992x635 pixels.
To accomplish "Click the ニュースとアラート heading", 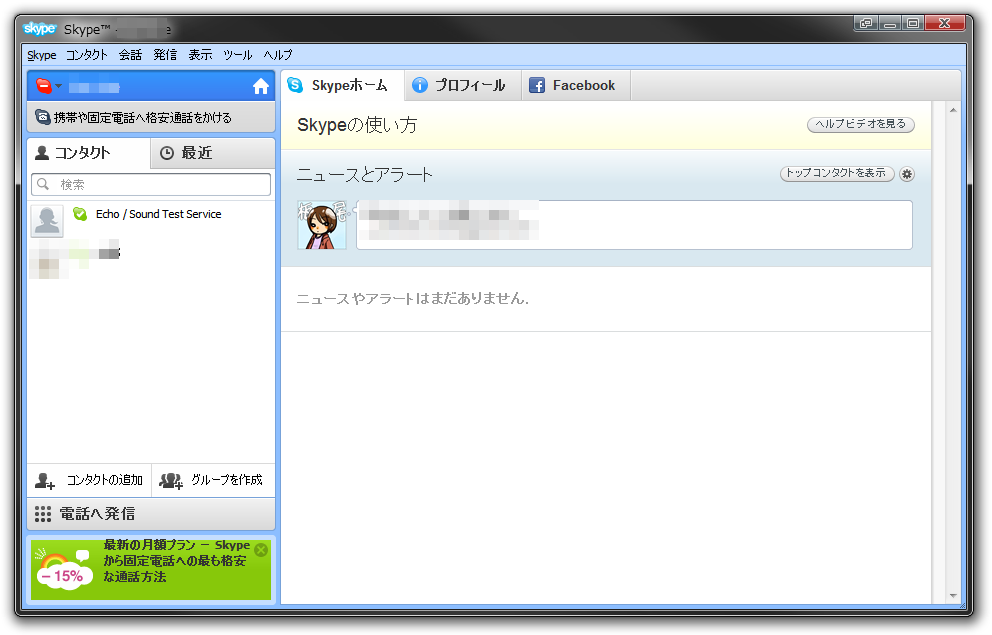I will click(364, 175).
